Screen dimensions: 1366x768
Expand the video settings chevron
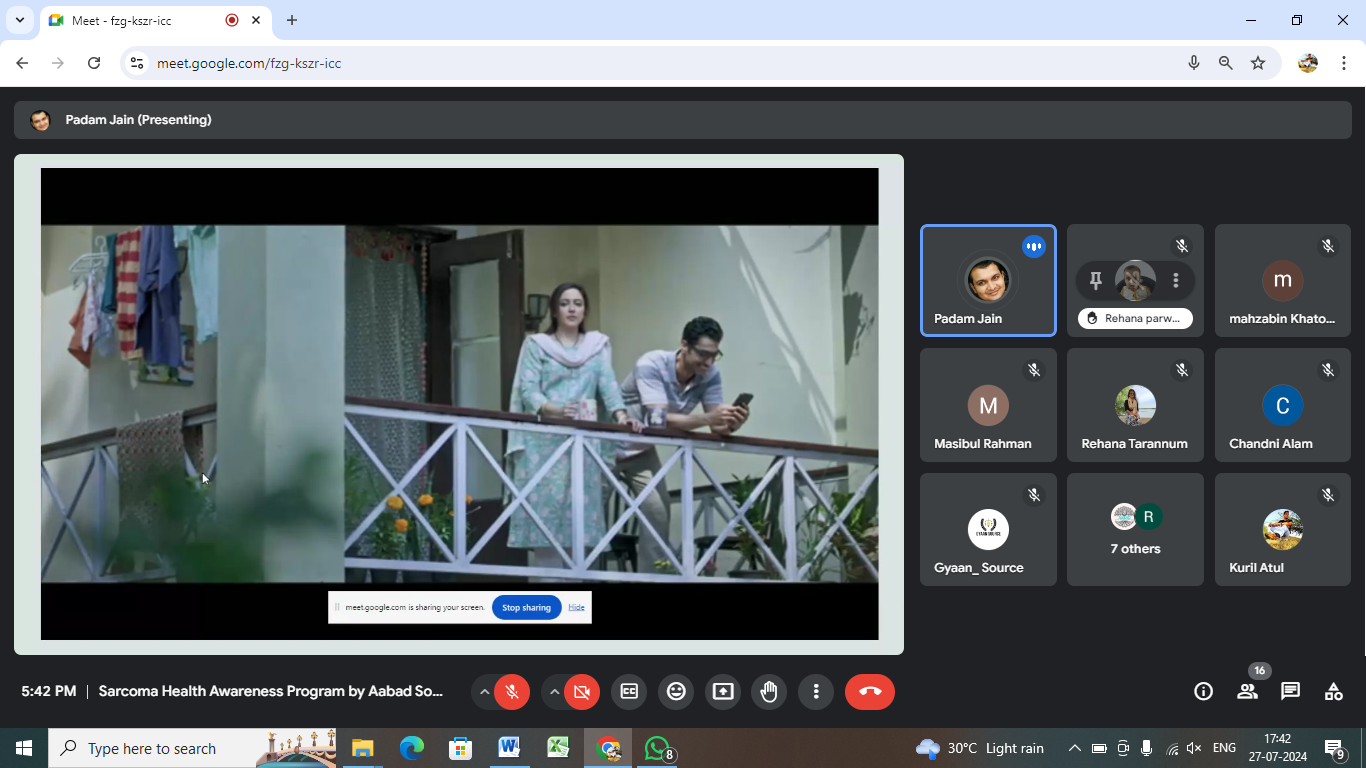[x=554, y=691]
